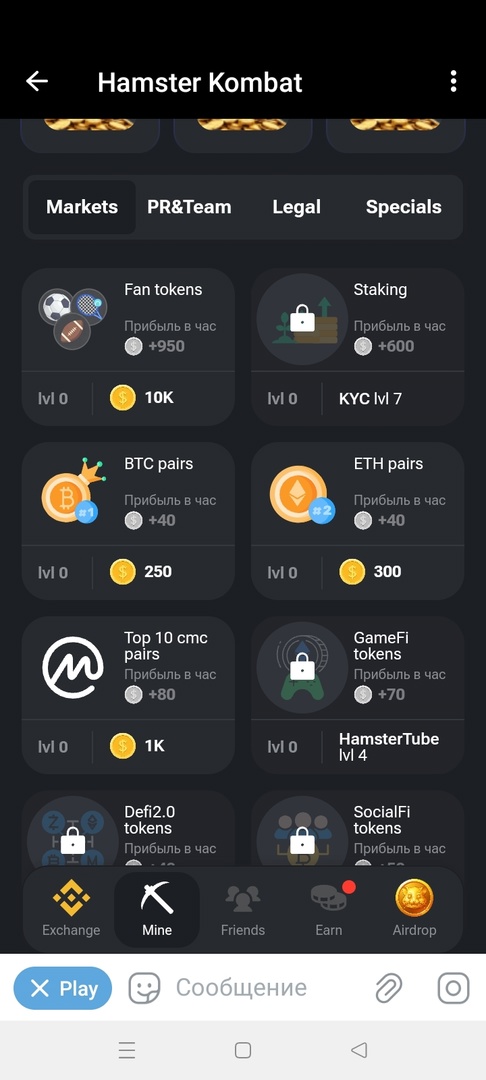Upgrade the BTC pairs card
The image size is (486, 1080).
[x=128, y=521]
